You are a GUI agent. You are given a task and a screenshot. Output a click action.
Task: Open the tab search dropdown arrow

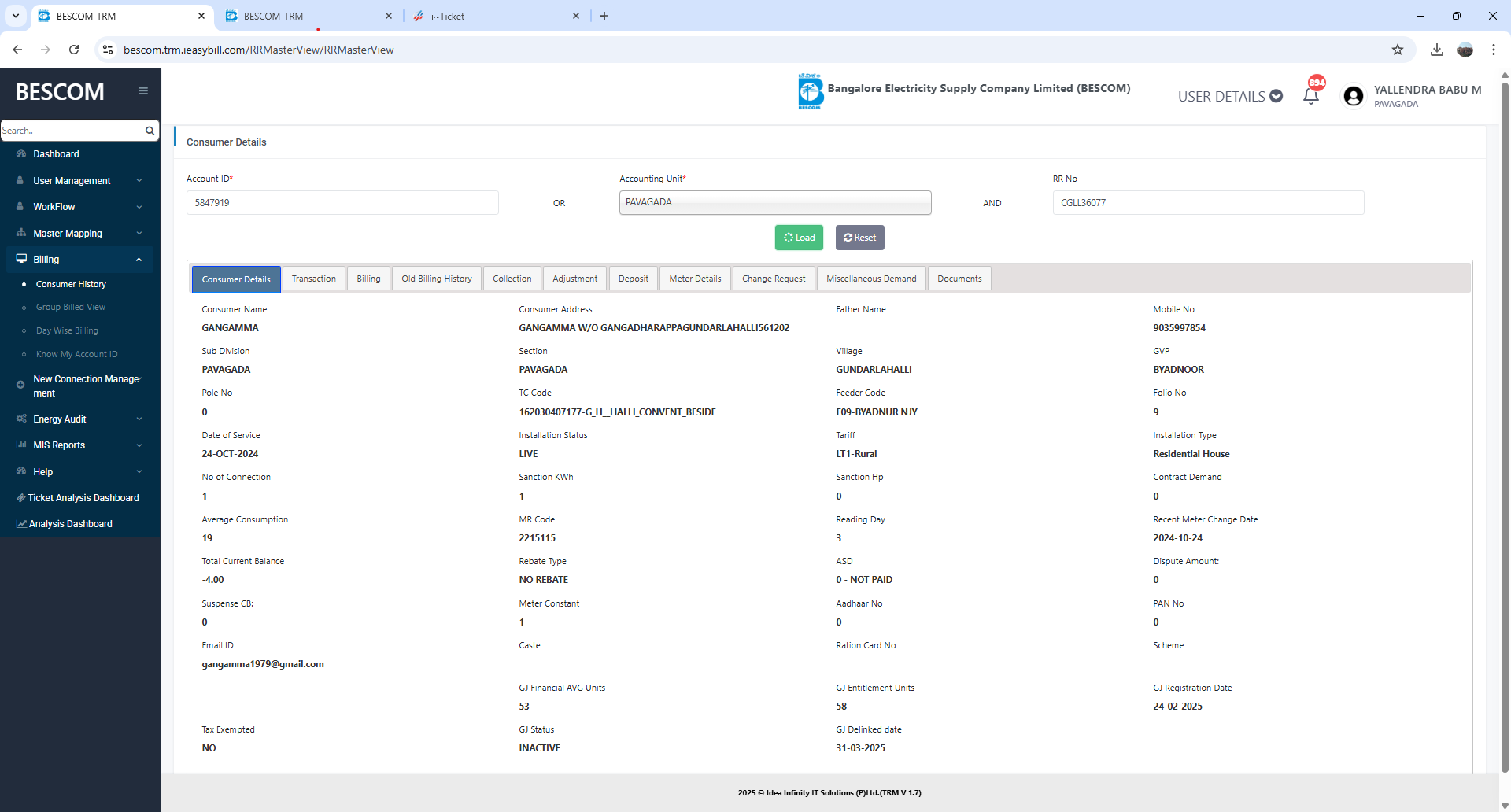tap(16, 16)
